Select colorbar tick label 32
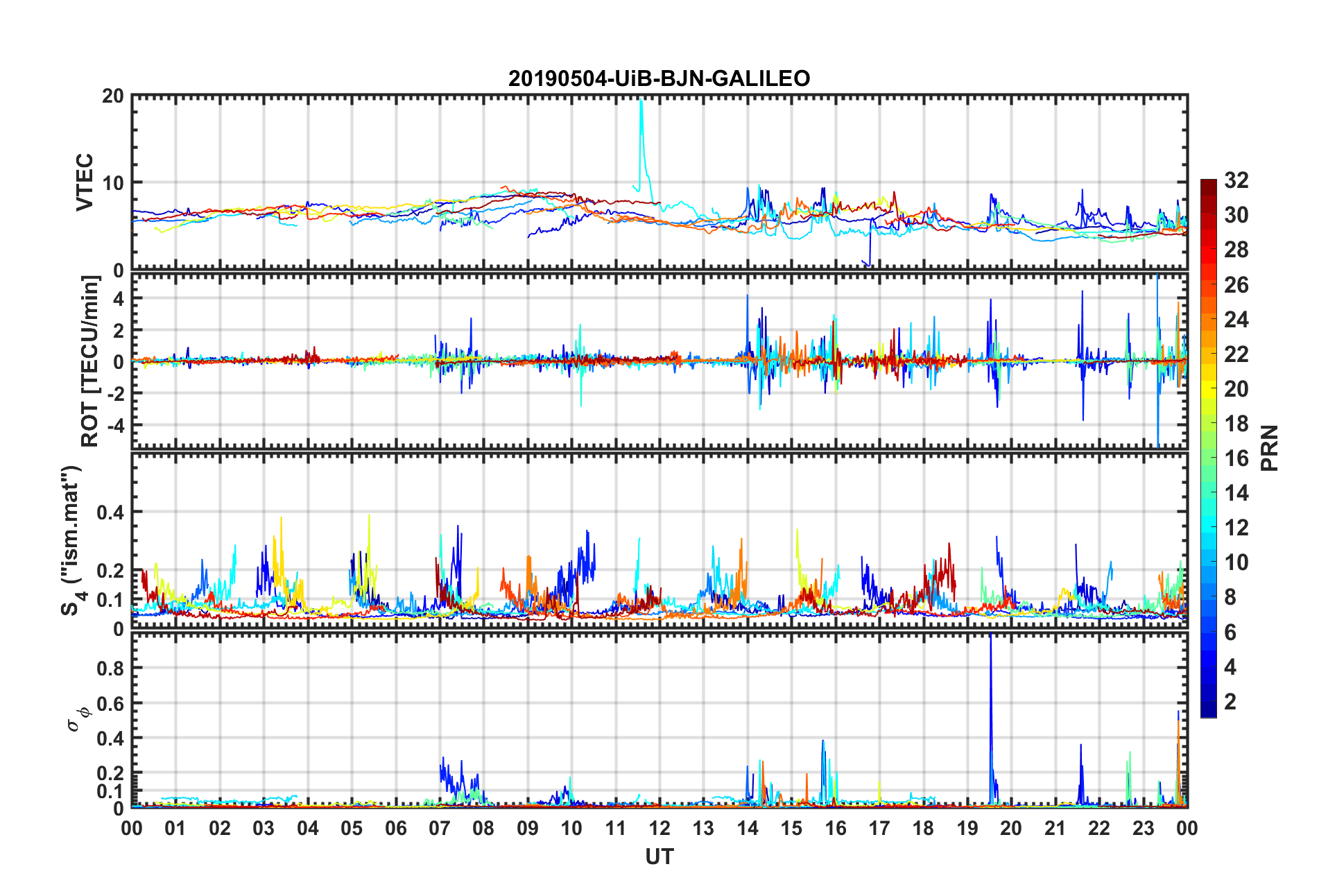The image size is (1319, 896). [x=1236, y=180]
